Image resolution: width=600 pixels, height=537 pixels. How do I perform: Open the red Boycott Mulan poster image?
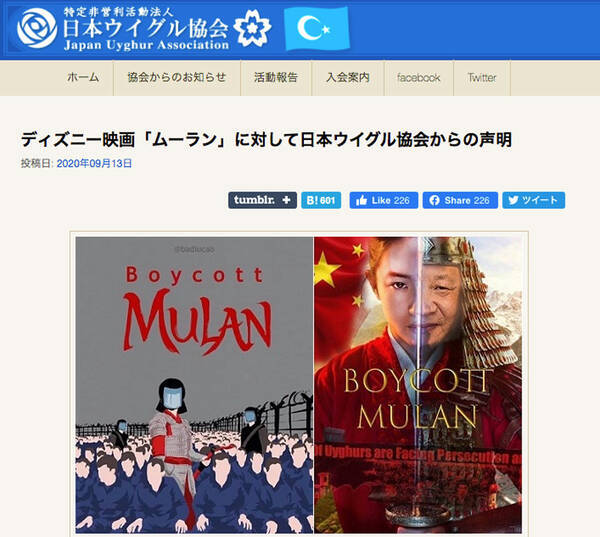point(418,385)
